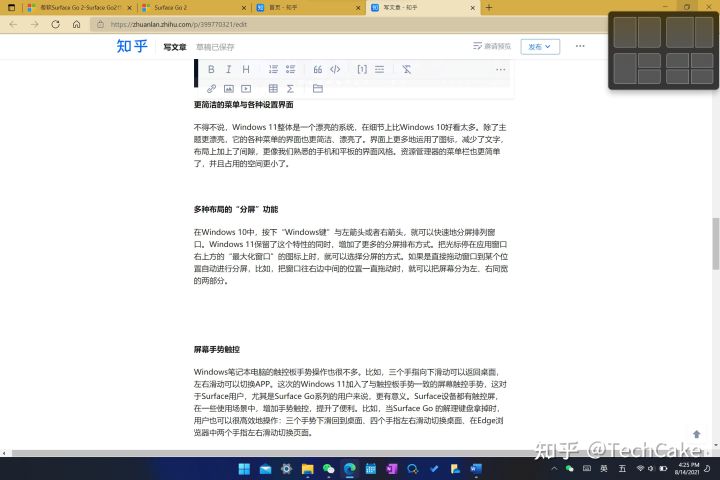Open the editor toolbar more options ellipsis
This screenshot has width=720, height=480.
pos(501,69)
